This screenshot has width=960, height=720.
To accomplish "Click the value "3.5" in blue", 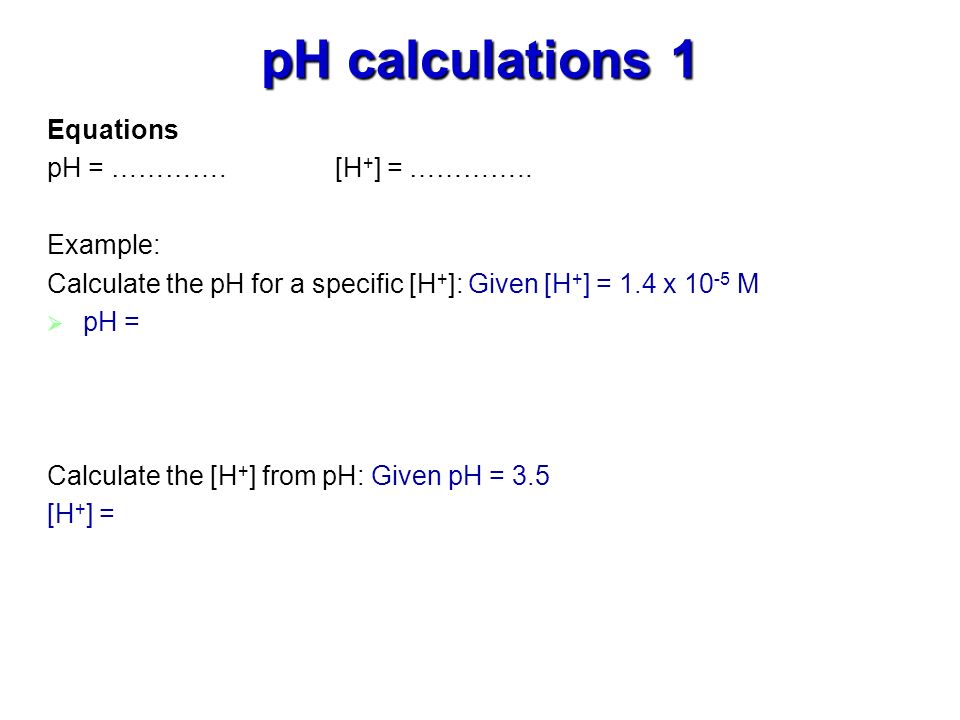I will 531,476.
